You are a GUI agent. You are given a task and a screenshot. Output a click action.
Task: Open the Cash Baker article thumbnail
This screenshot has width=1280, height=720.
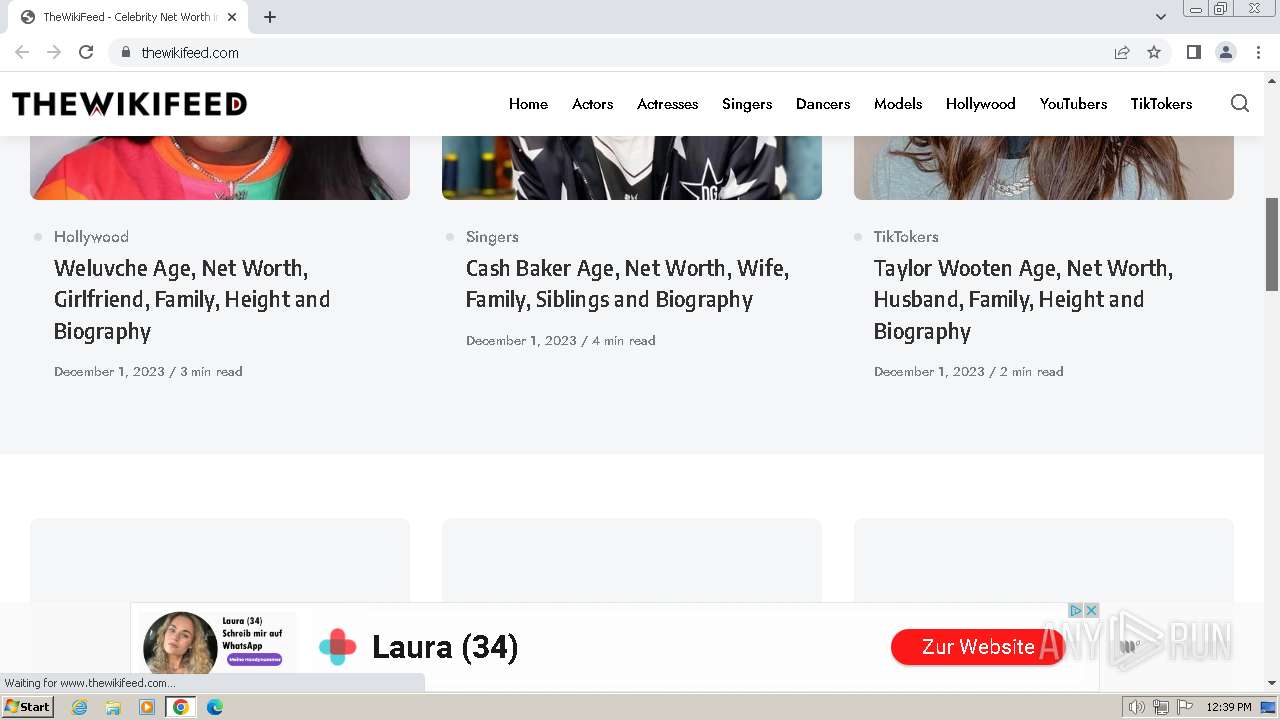[x=632, y=168]
